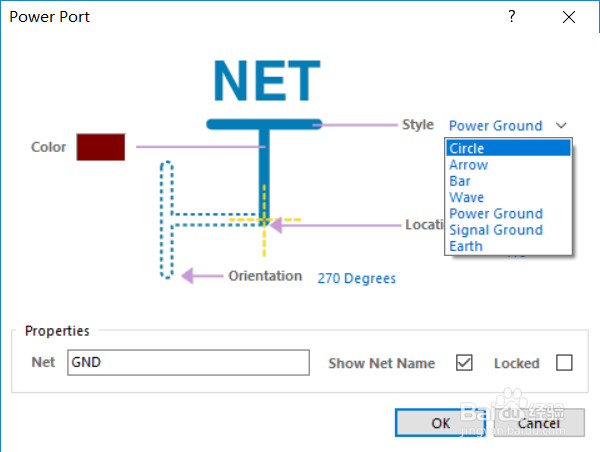Choose Power Ground in style list
The image size is (600, 452).
tap(508, 214)
